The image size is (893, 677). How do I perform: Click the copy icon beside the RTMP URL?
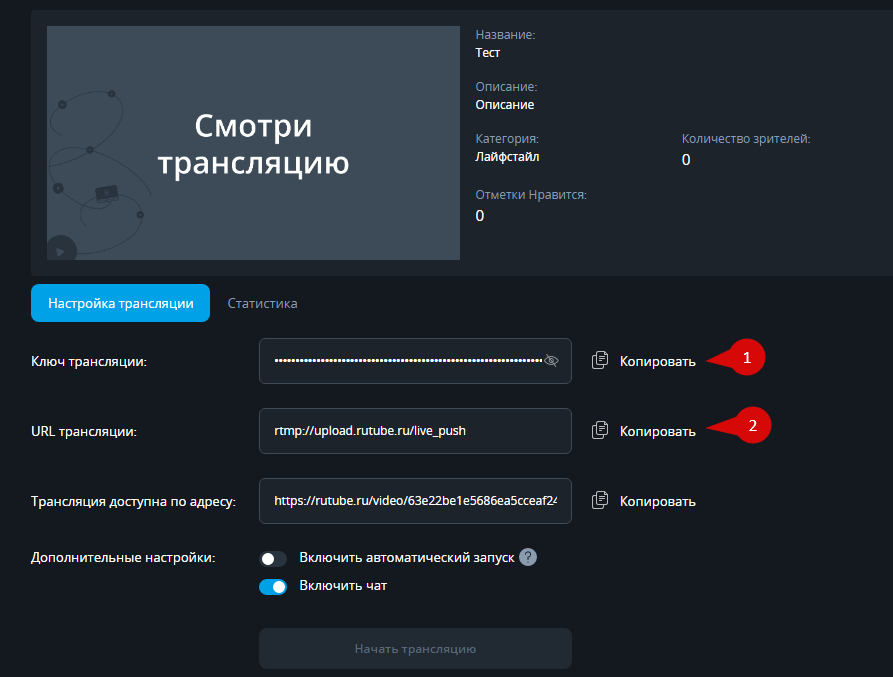click(x=600, y=431)
